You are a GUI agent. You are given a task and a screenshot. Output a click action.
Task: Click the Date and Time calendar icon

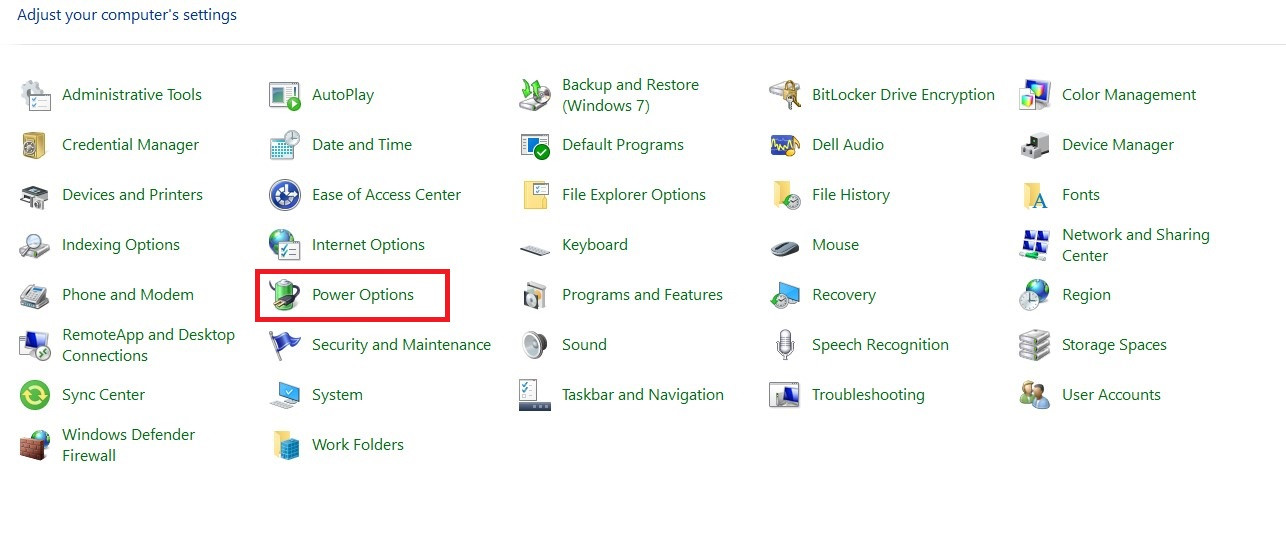tap(285, 145)
